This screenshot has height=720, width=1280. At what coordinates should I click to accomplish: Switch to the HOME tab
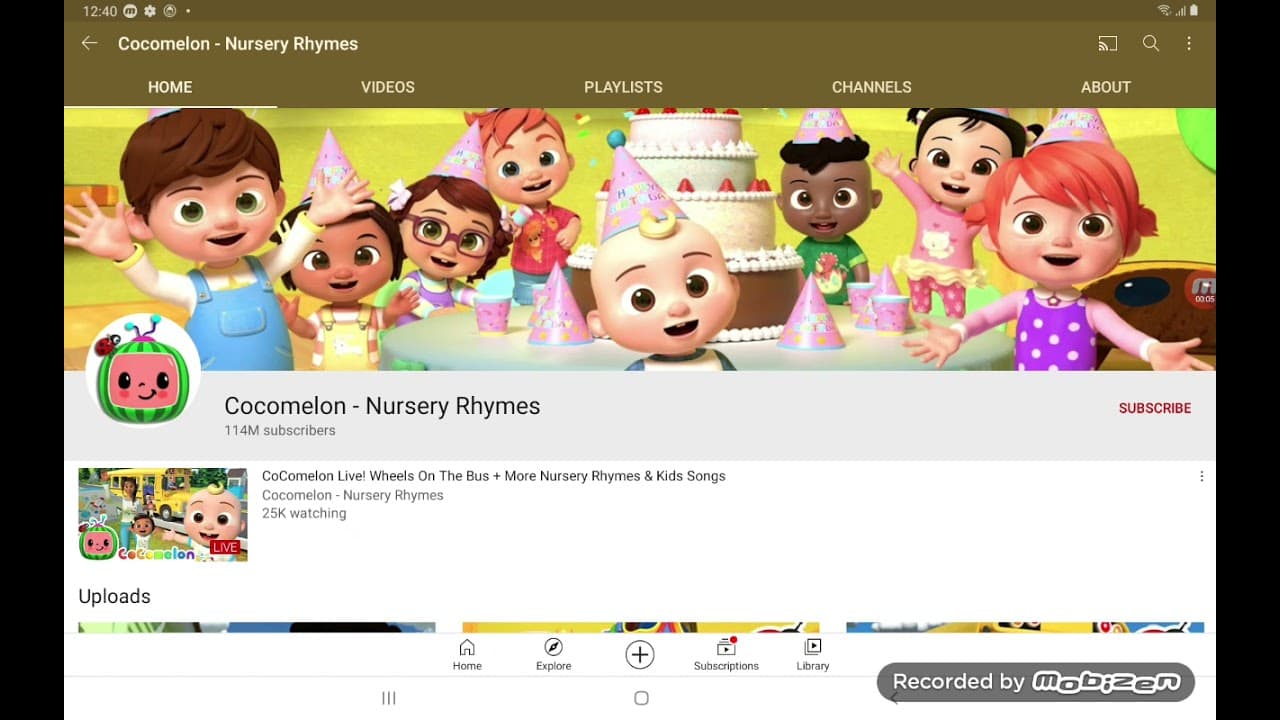tap(170, 87)
